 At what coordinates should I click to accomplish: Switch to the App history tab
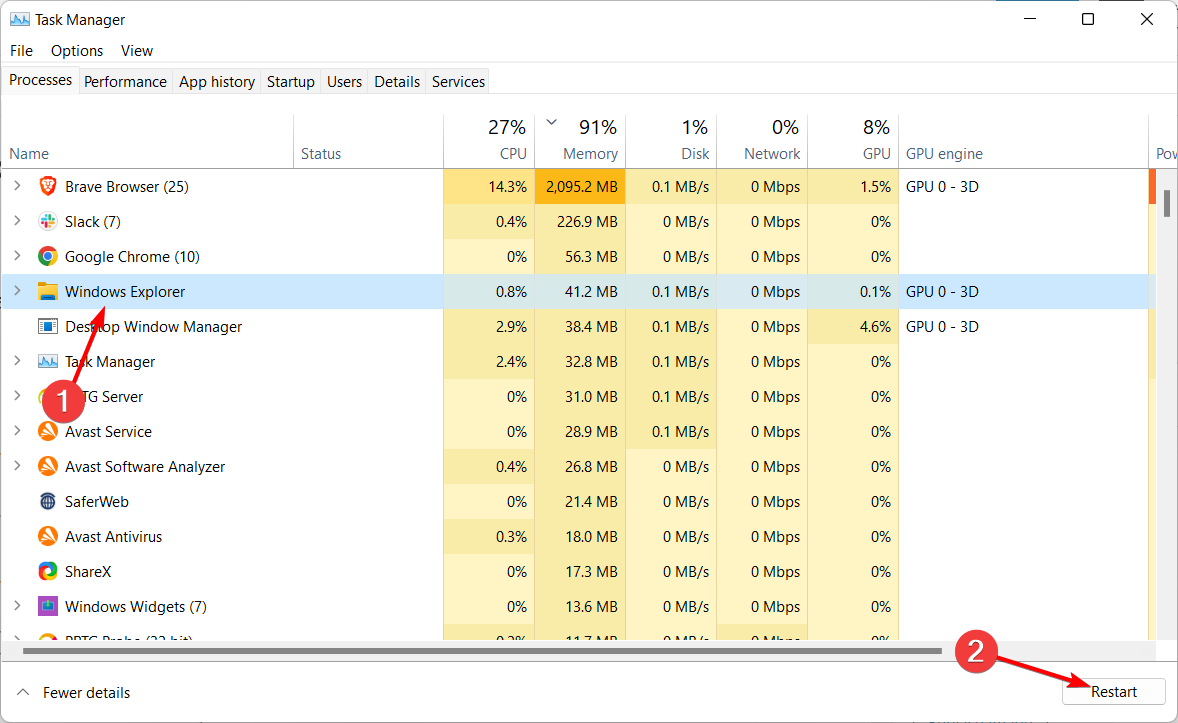[x=217, y=81]
